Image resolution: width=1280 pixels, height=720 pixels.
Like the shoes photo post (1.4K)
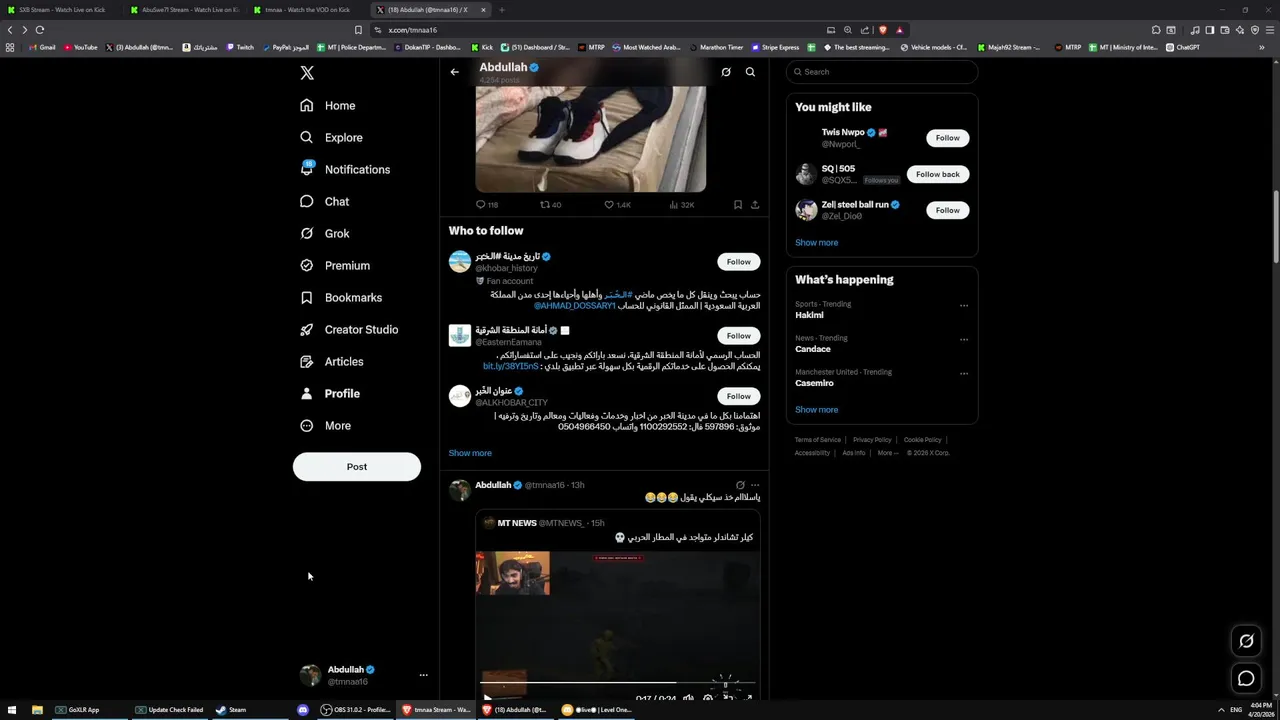pos(617,205)
